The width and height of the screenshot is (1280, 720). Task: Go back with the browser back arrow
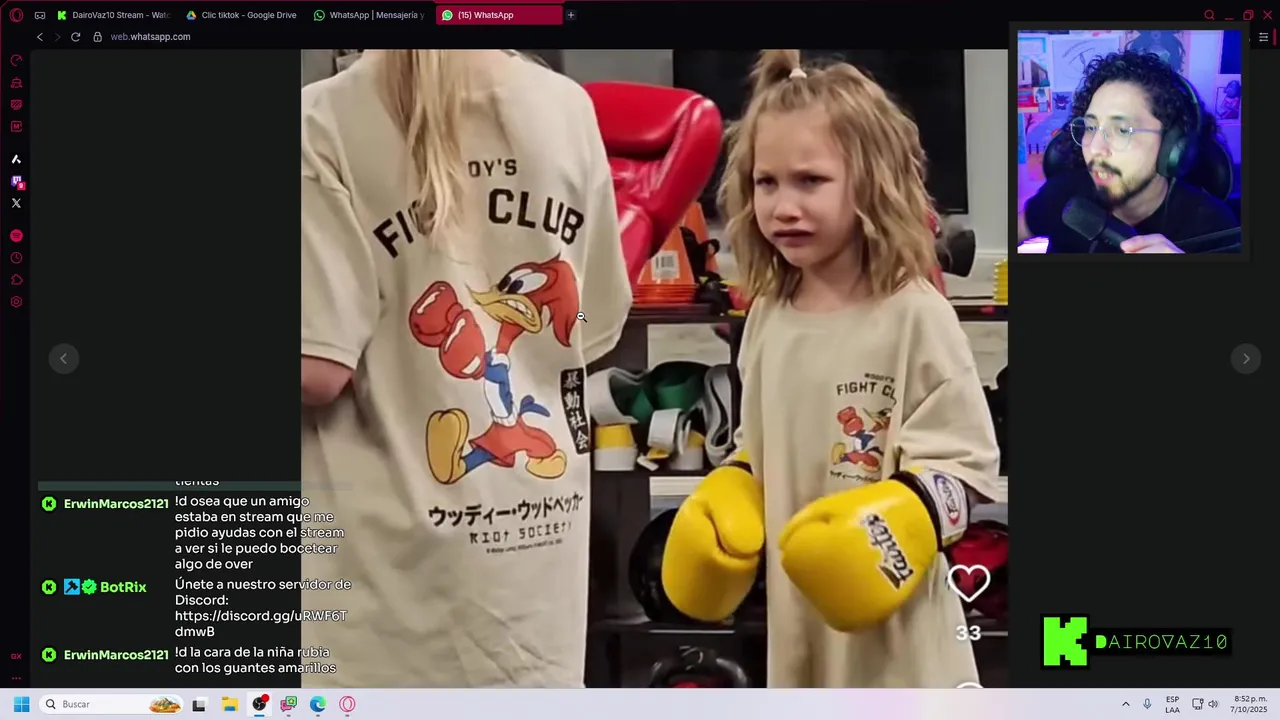(x=40, y=37)
